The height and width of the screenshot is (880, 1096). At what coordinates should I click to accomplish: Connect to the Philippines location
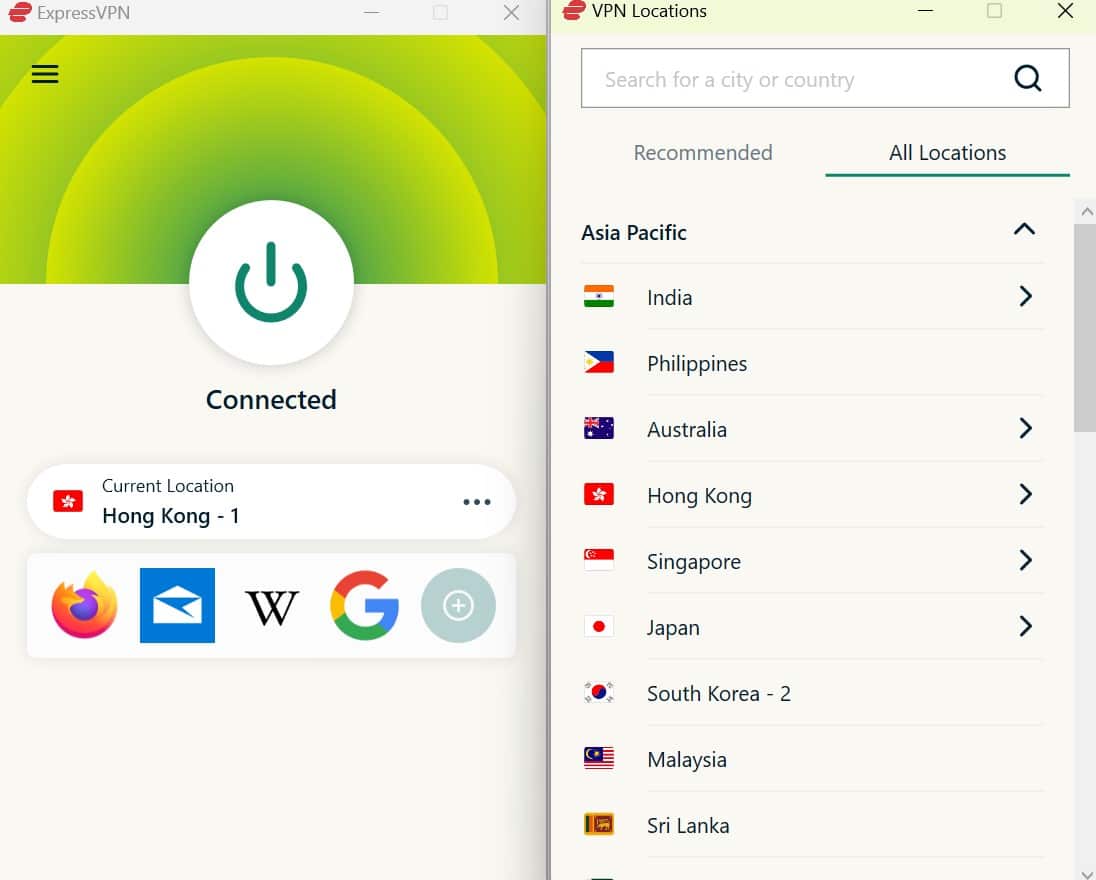(812, 363)
